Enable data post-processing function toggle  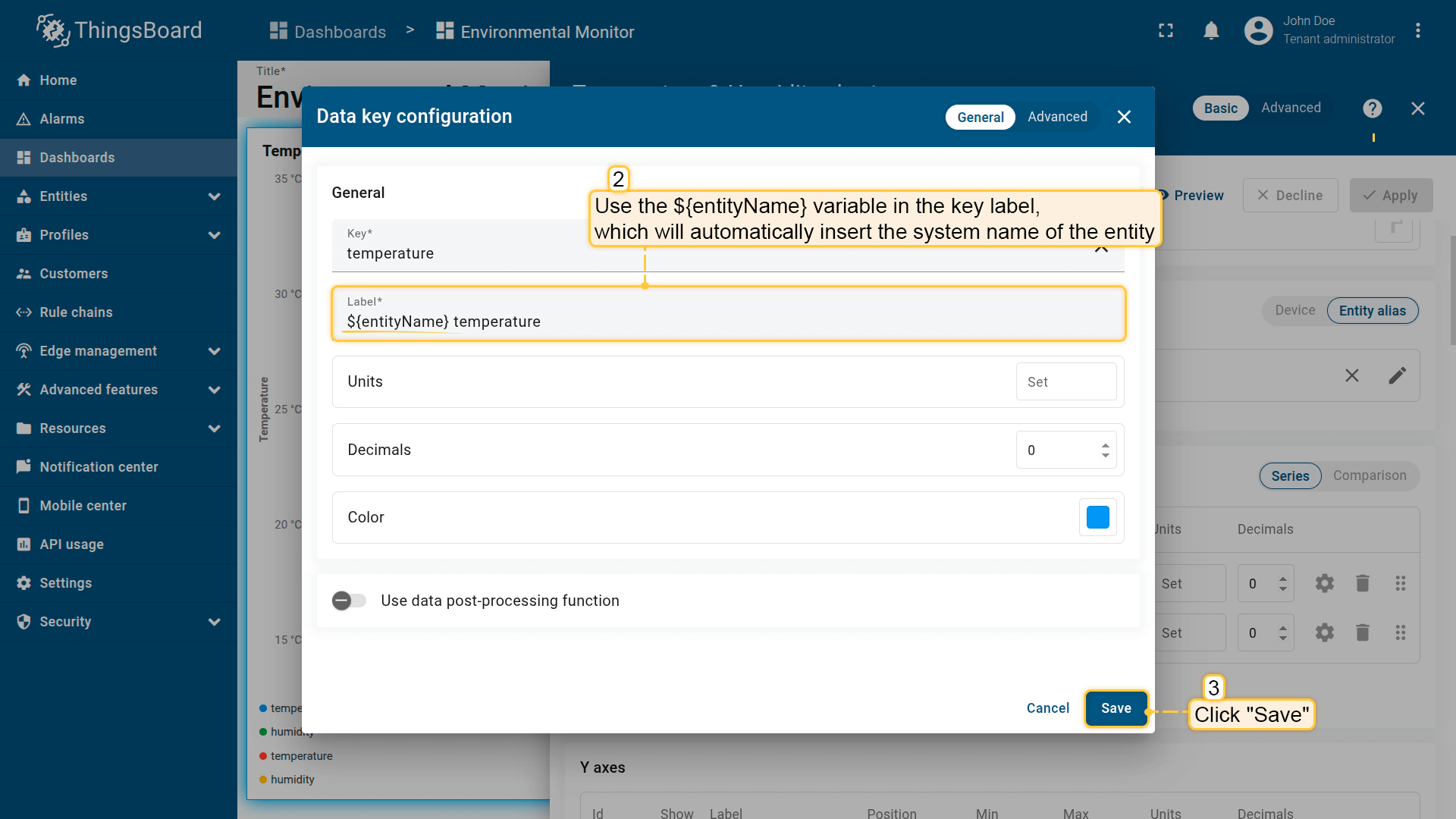[x=349, y=601]
